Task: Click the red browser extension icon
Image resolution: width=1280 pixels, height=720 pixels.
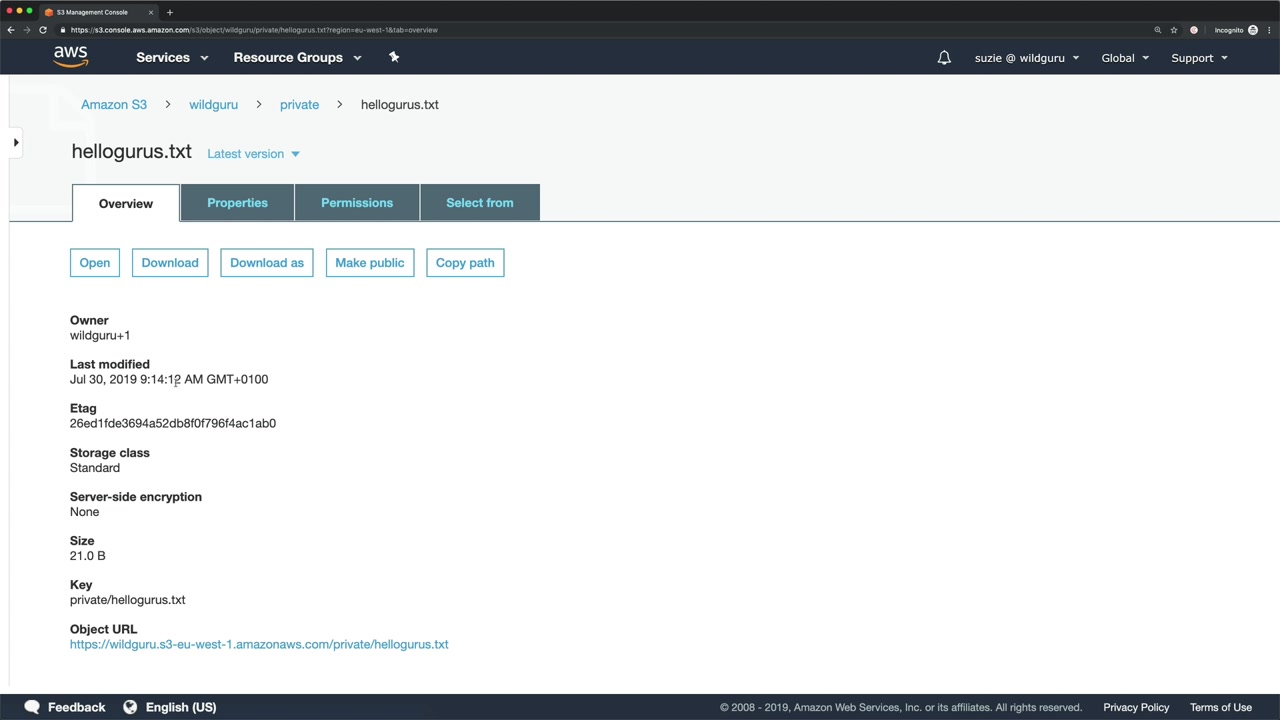Action: [1194, 30]
